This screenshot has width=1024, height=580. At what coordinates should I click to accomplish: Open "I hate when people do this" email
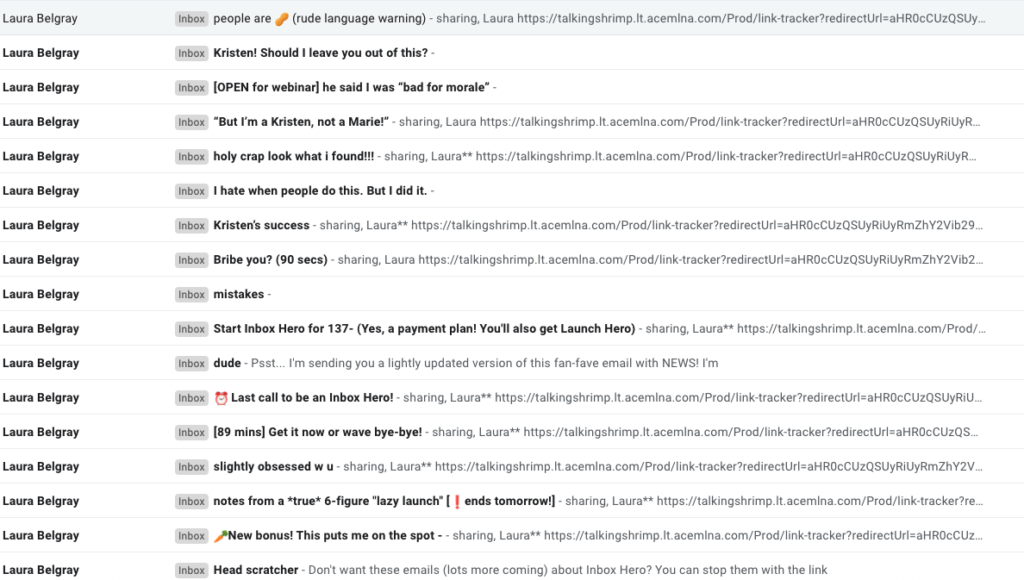[320, 191]
